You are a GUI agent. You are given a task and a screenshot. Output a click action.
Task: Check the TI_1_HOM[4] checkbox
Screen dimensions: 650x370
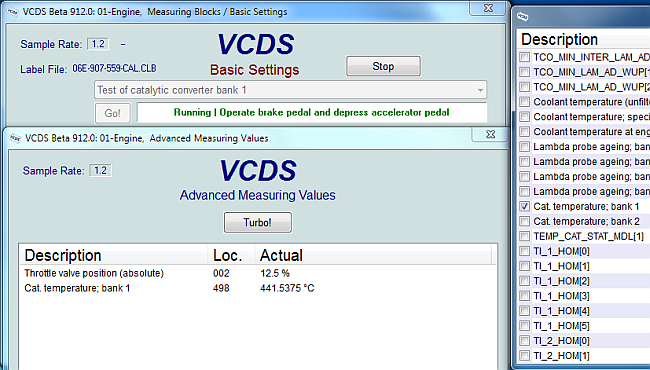coord(525,311)
